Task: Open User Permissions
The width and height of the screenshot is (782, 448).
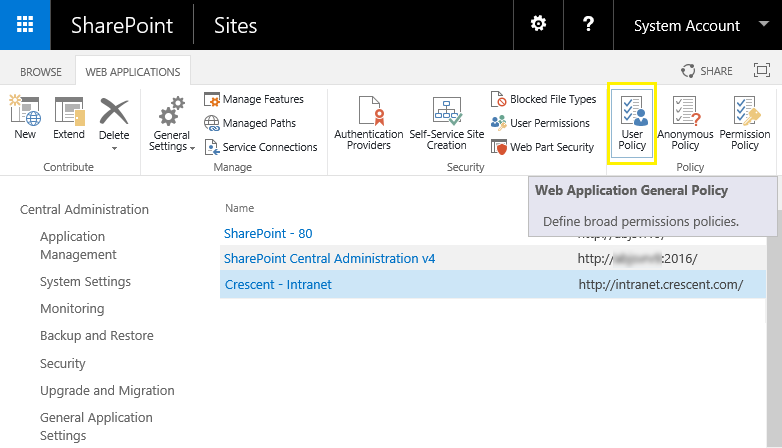Action: [540, 123]
